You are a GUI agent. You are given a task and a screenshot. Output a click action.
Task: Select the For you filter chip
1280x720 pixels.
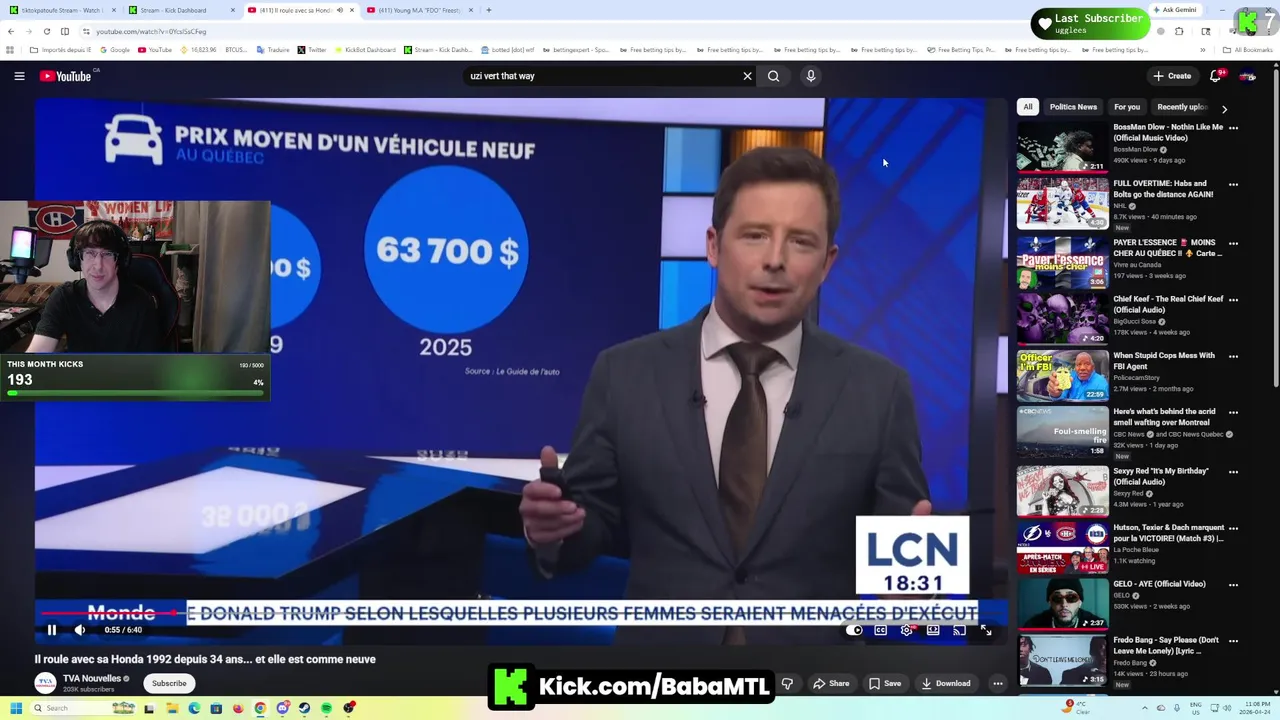click(x=1127, y=107)
